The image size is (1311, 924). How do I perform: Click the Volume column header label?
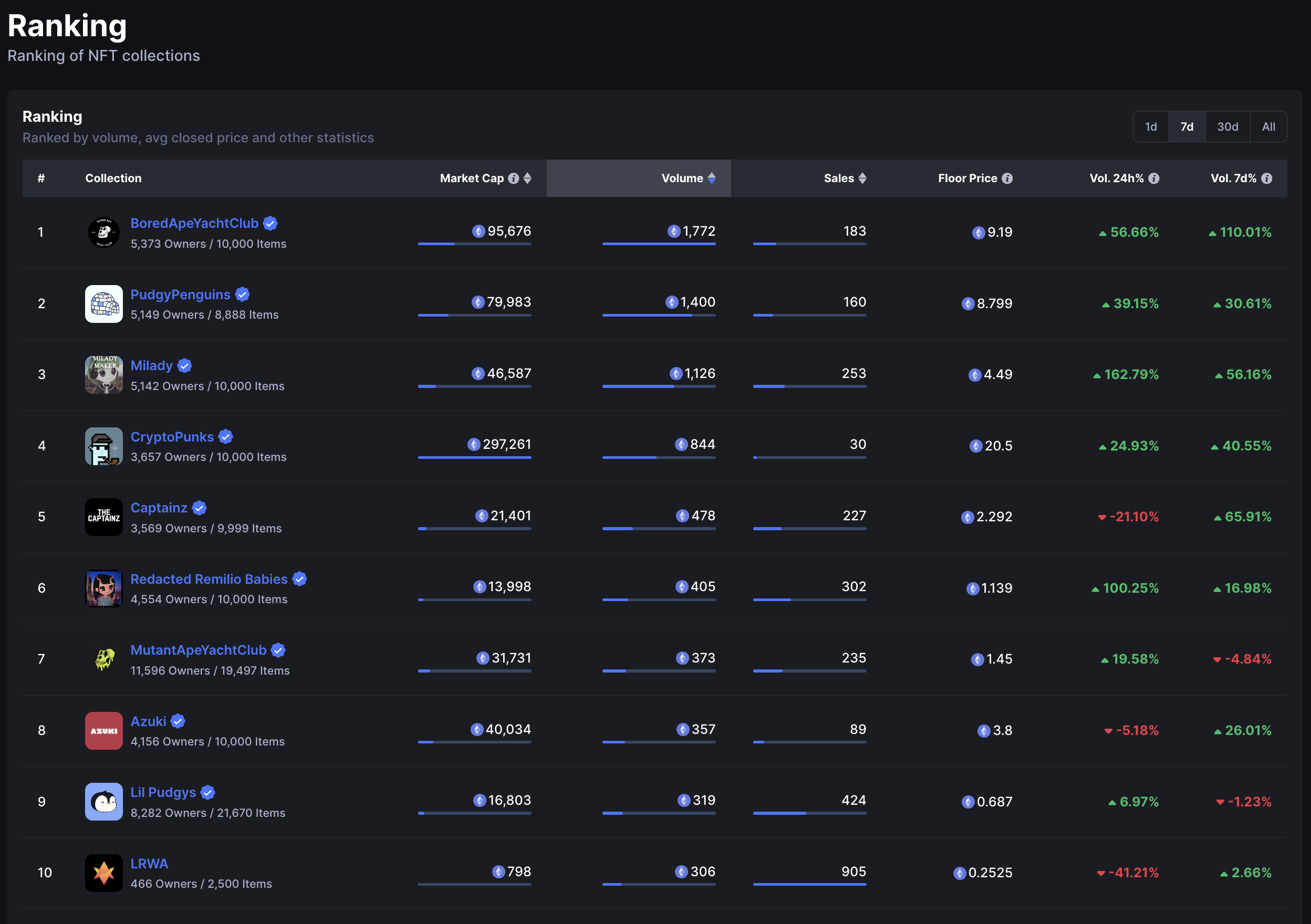click(682, 178)
